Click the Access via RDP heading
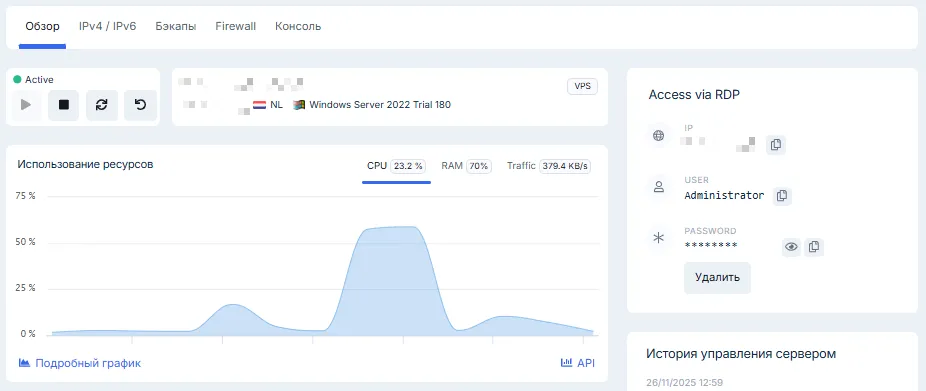This screenshot has height=391, width=926. [694, 95]
